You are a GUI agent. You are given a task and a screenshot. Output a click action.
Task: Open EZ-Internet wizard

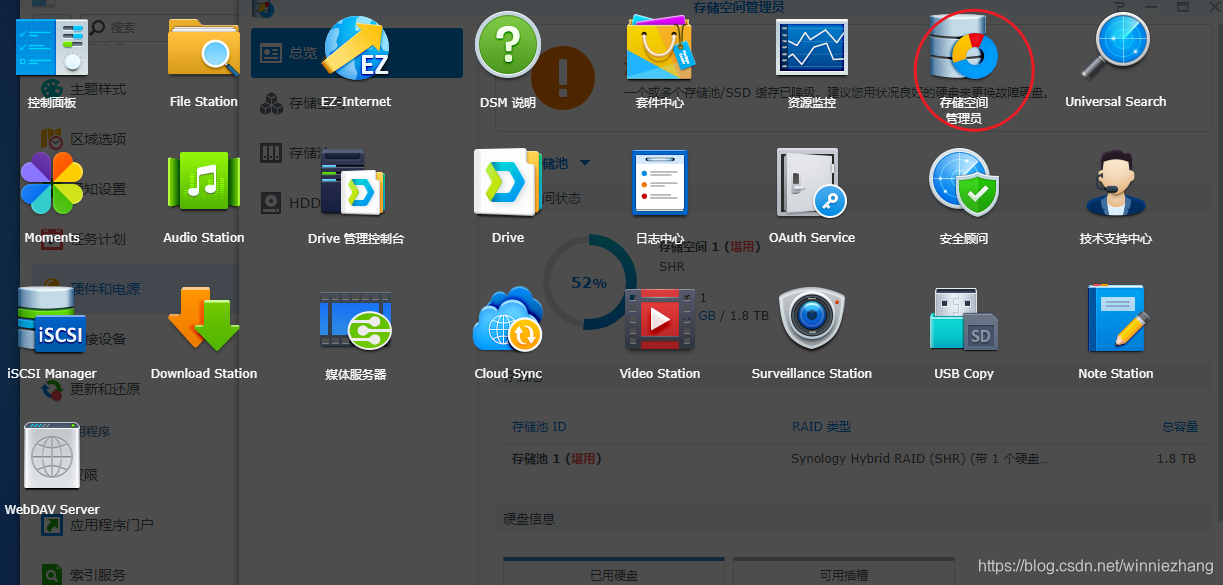(x=356, y=48)
